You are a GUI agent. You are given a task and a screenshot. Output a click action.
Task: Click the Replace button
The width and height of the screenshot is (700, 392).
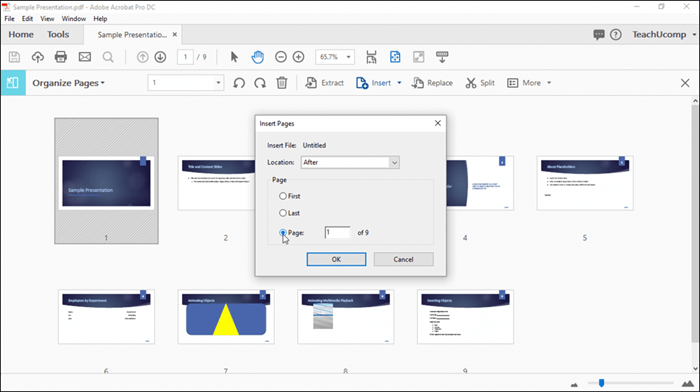(x=432, y=83)
